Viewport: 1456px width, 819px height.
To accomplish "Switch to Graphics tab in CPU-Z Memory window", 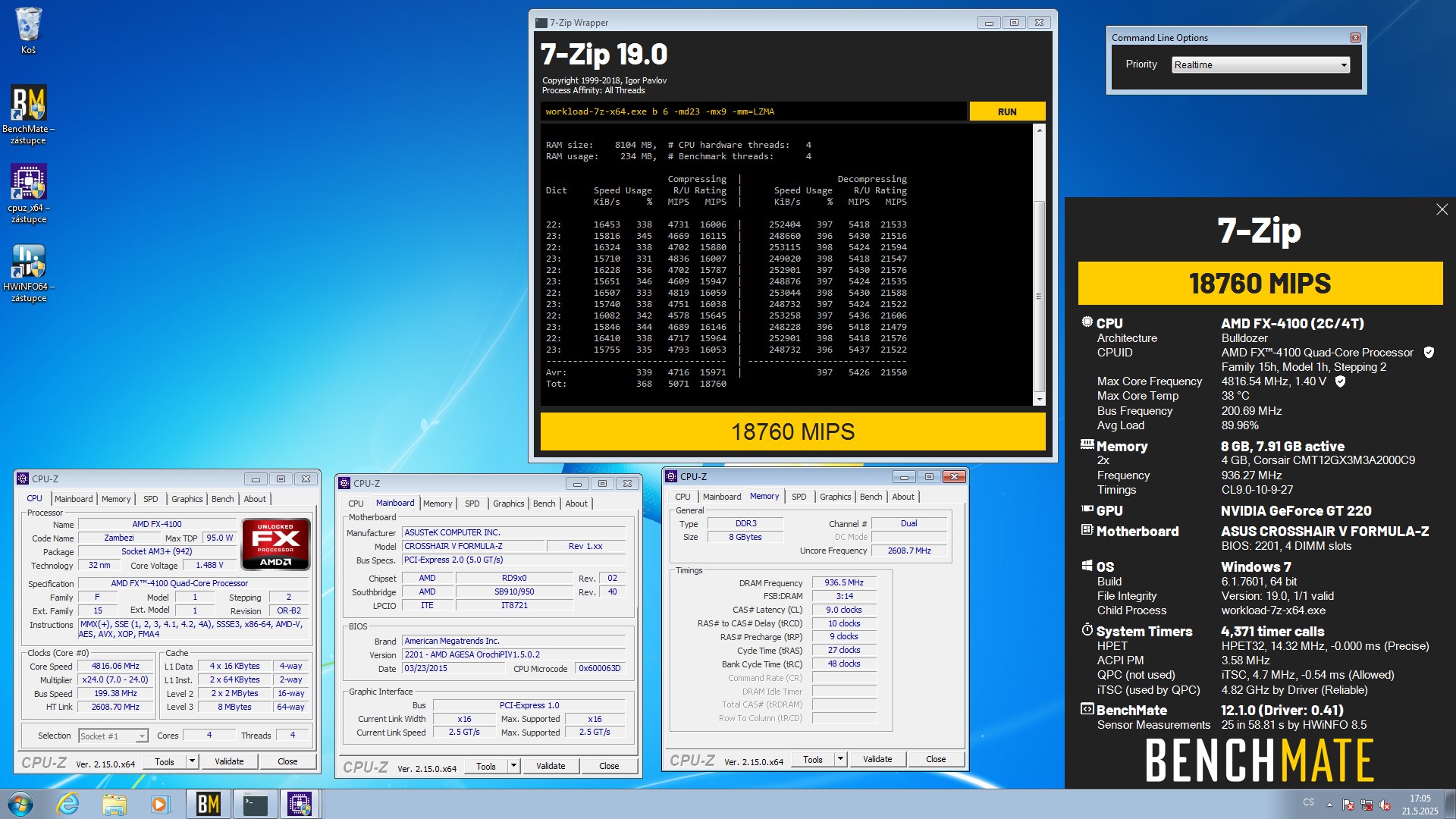I will coord(836,497).
